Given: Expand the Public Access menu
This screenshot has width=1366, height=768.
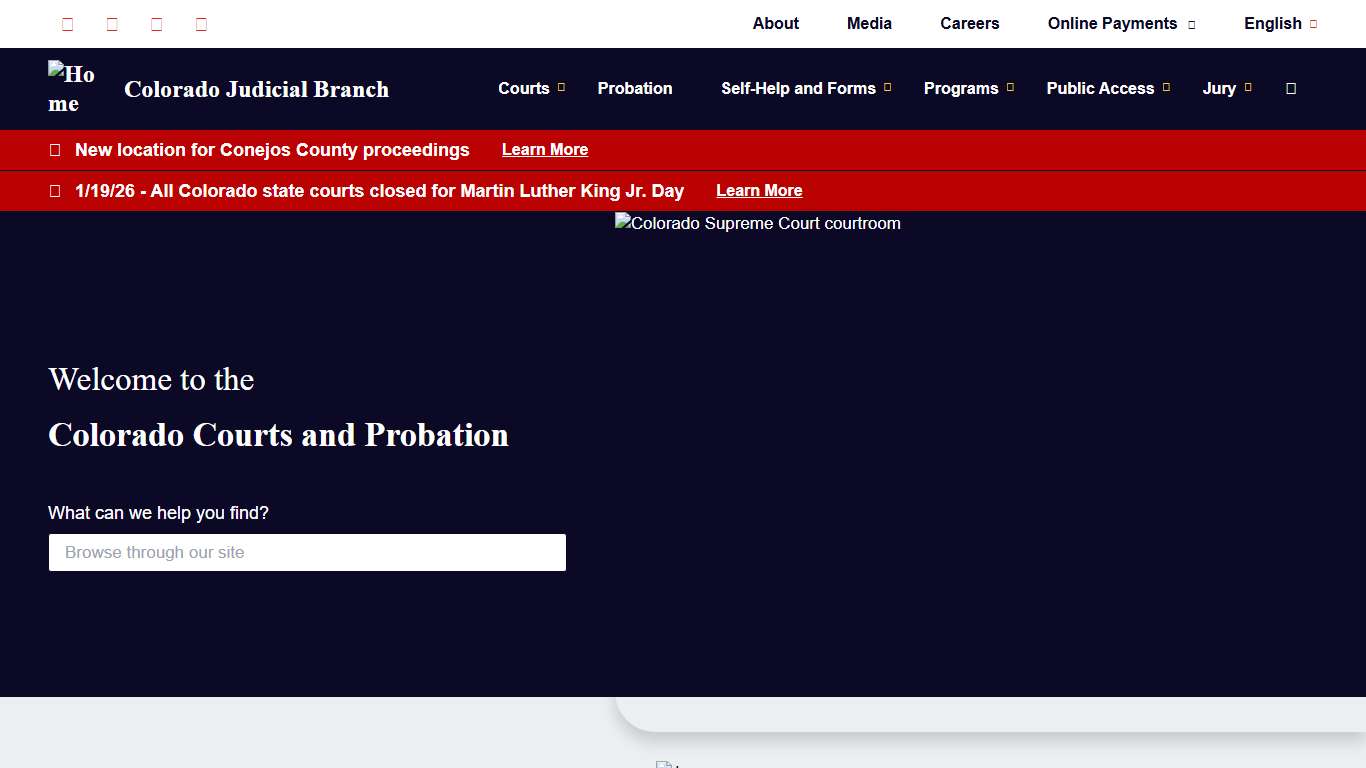Looking at the screenshot, I should click(1107, 88).
